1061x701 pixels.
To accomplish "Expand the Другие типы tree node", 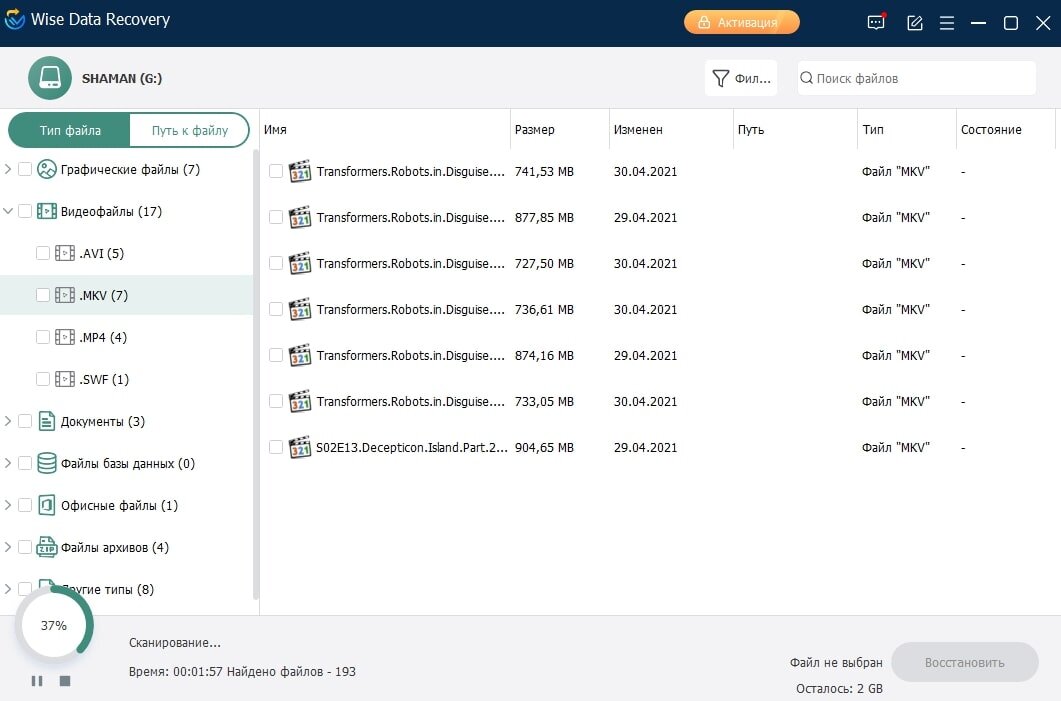I will tap(8, 589).
